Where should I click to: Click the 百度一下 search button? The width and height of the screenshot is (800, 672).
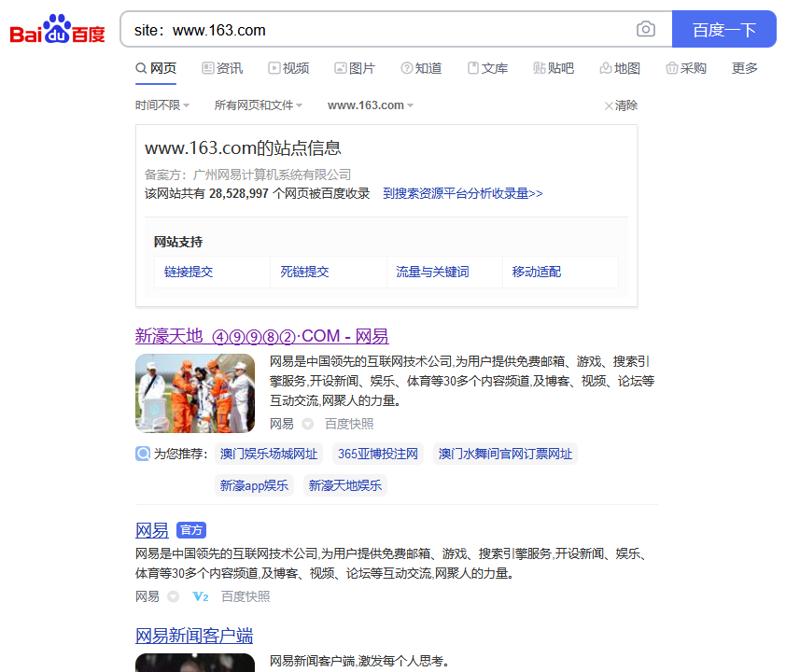click(724, 29)
